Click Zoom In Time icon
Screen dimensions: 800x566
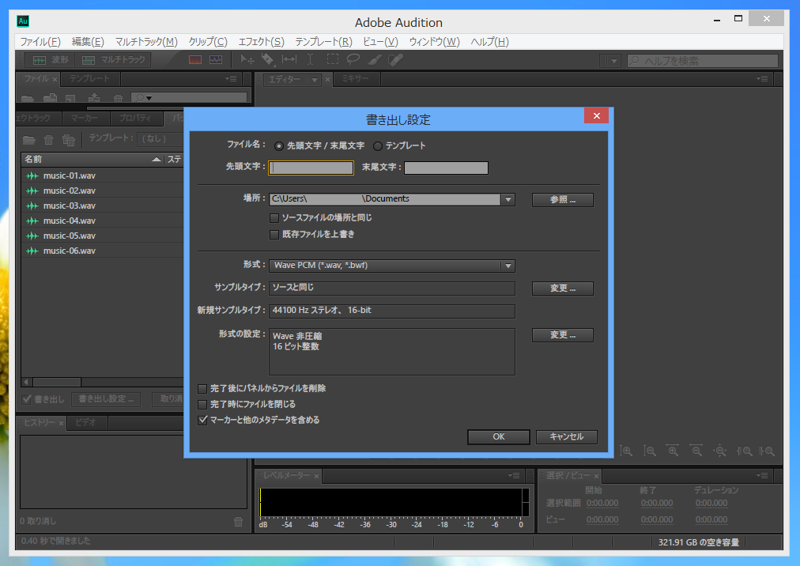click(x=673, y=451)
